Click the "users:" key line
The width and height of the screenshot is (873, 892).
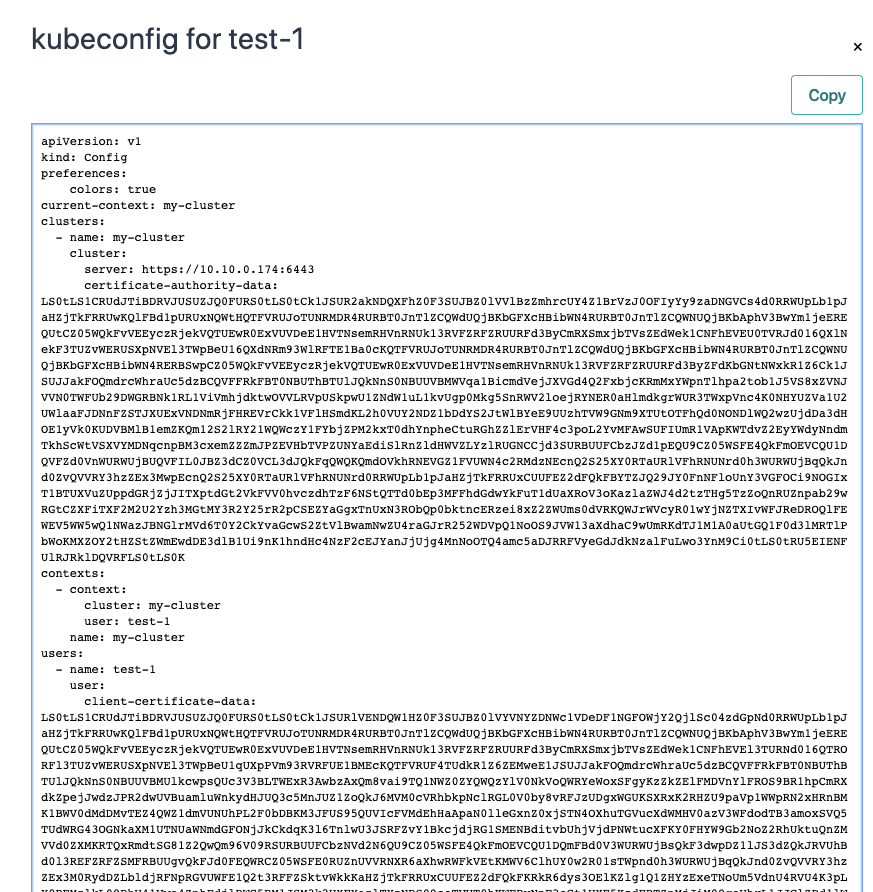(x=62, y=653)
